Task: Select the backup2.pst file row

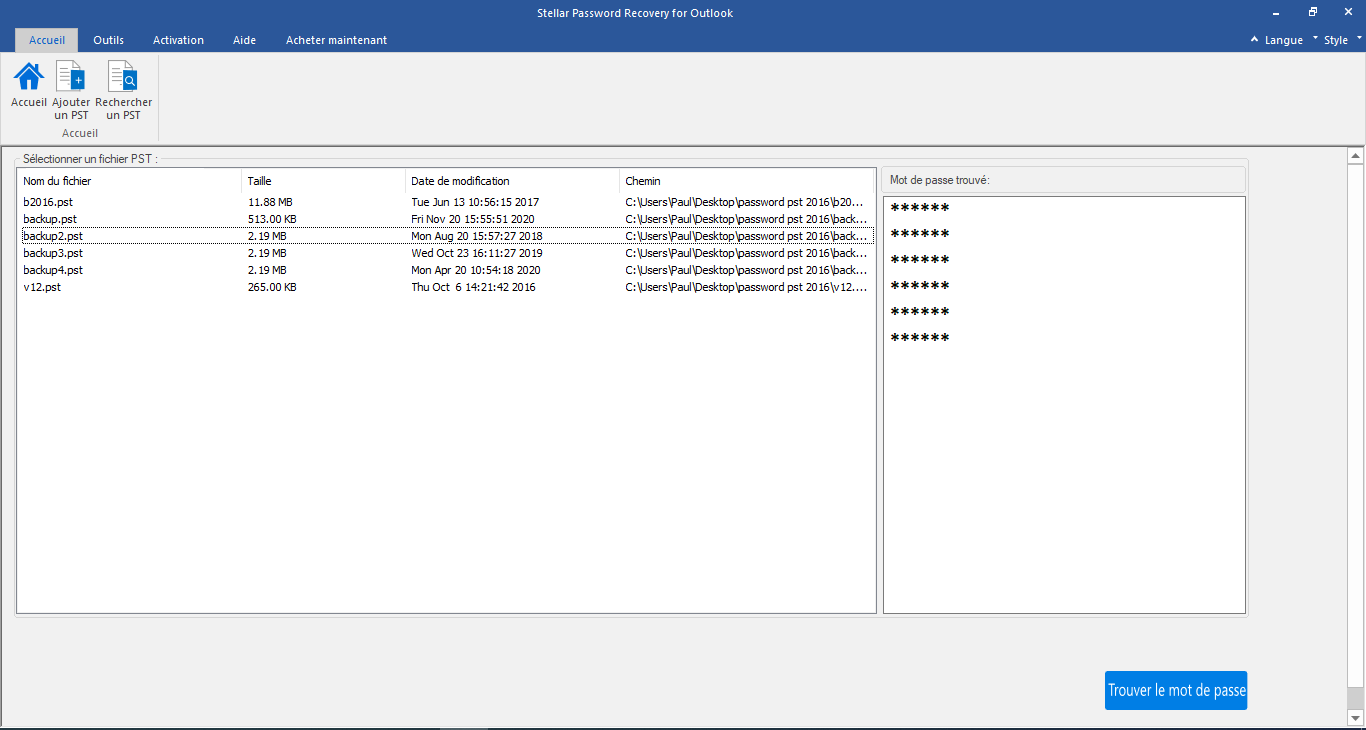Action: point(446,236)
